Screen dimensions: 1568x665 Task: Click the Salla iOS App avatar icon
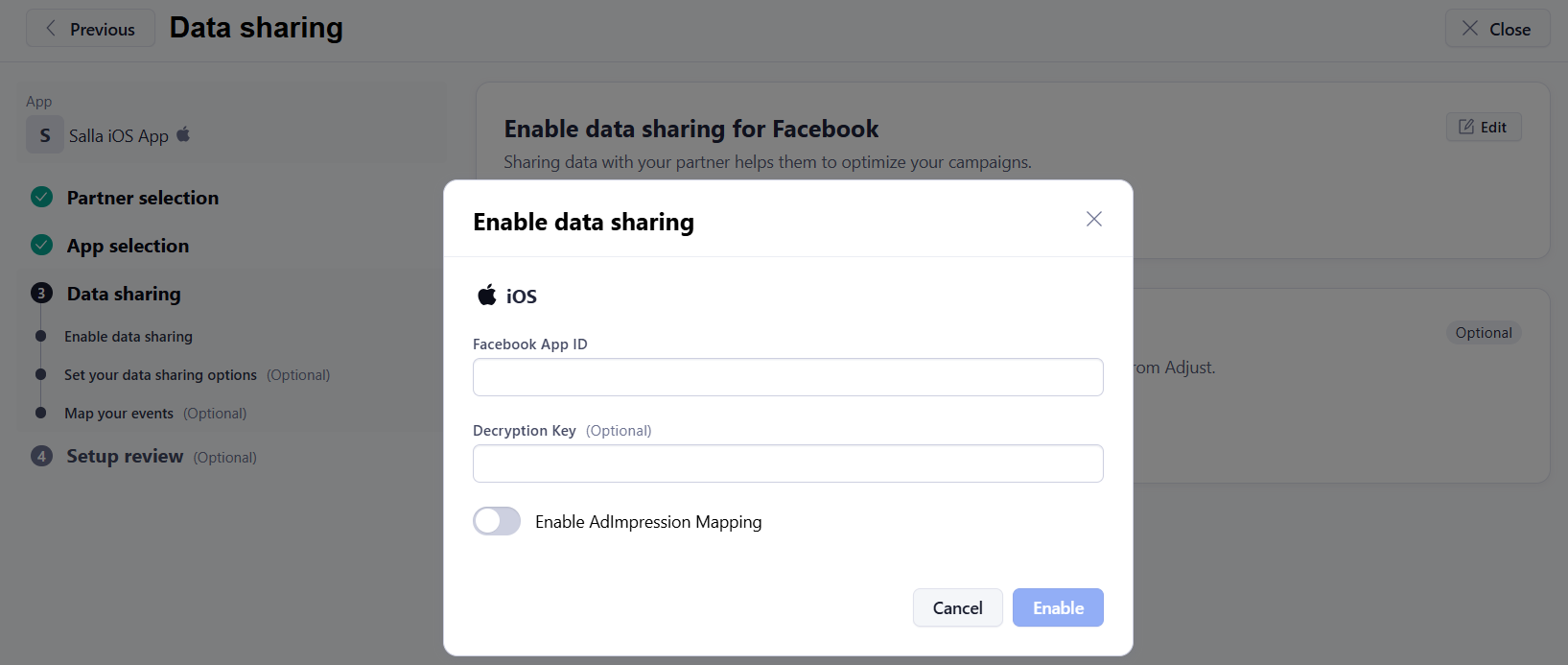(45, 135)
